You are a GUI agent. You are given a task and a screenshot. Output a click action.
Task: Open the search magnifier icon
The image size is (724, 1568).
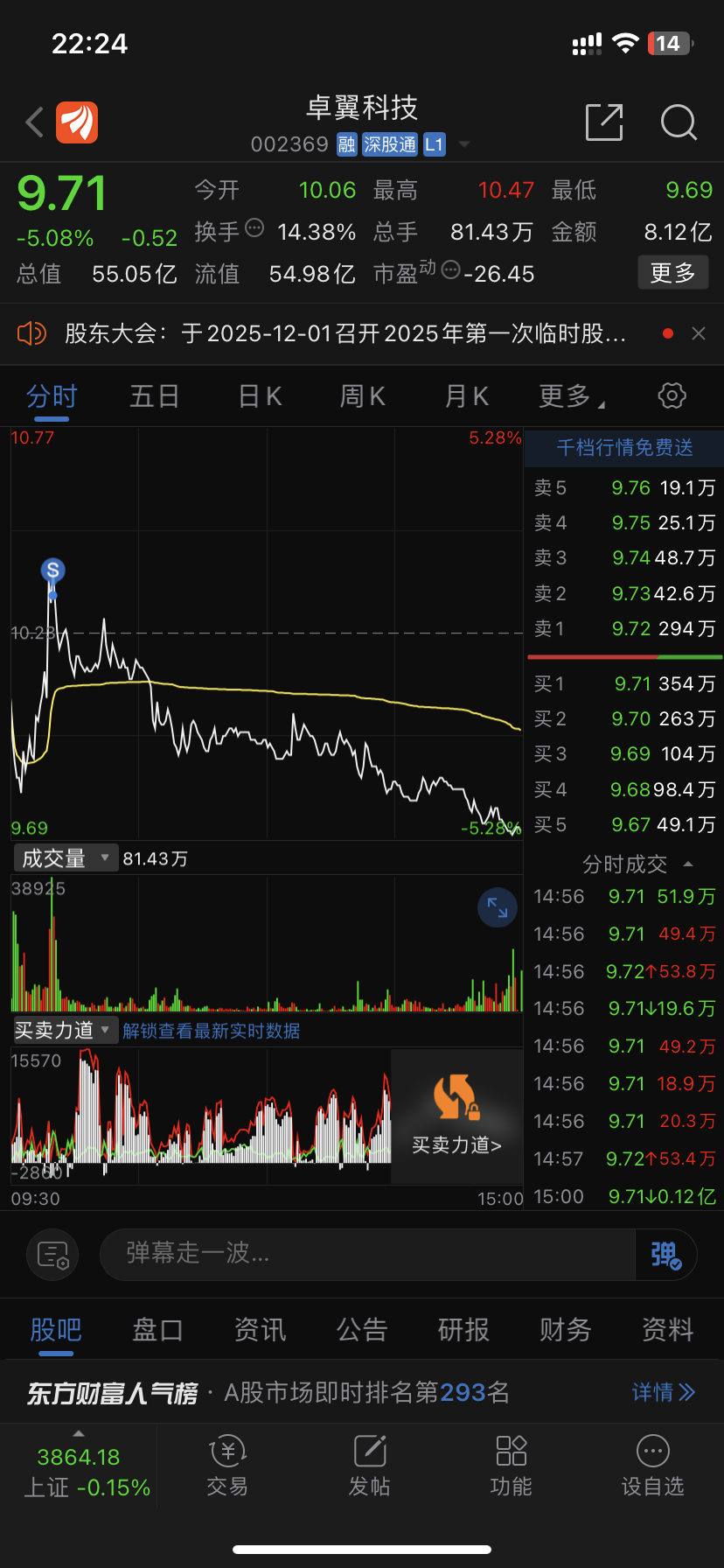[x=679, y=122]
